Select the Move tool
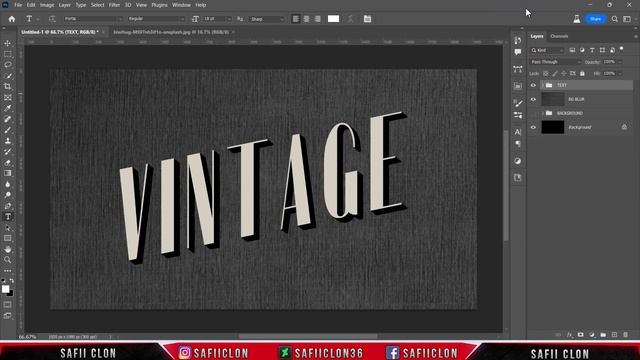This screenshot has height=360, width=640. click(8, 43)
